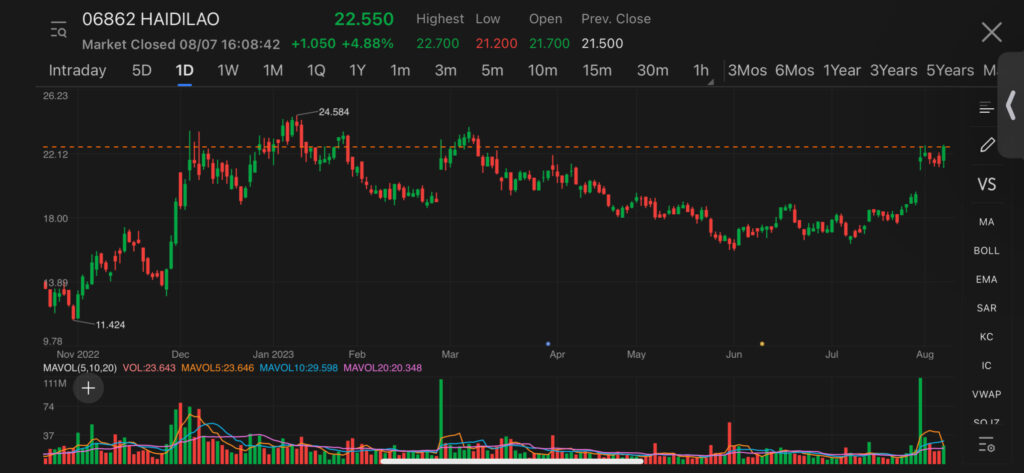Open the stock search list icon

coord(59,30)
